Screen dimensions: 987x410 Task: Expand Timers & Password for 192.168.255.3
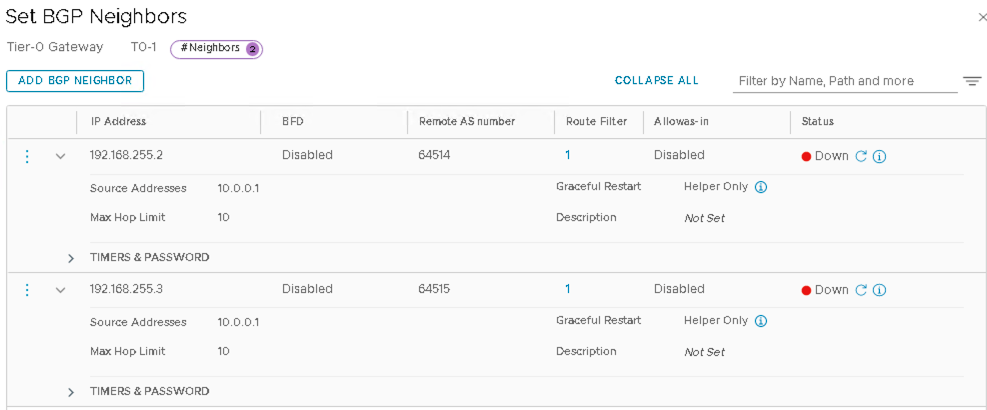pos(71,392)
